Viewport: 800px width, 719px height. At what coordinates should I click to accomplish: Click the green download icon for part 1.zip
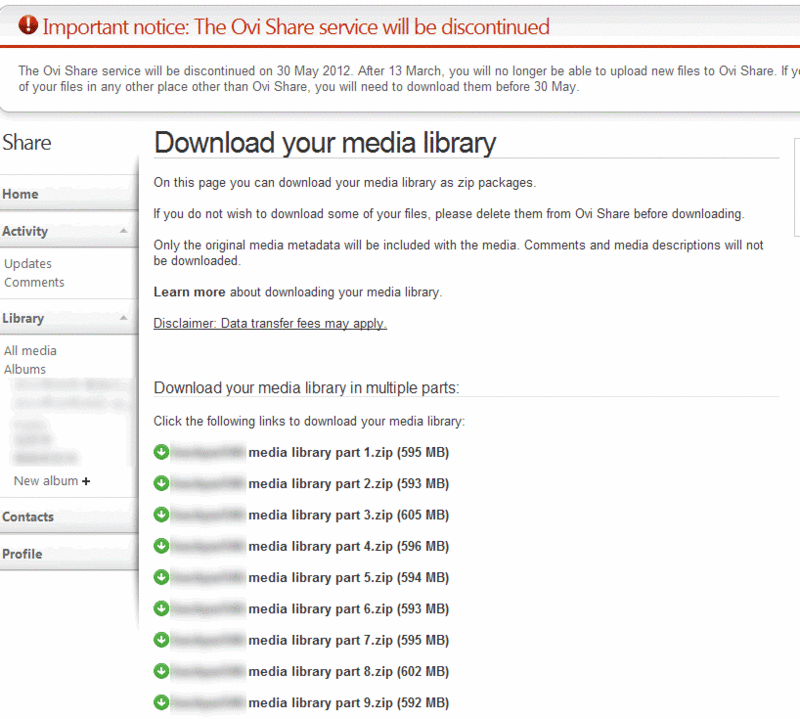pos(161,452)
